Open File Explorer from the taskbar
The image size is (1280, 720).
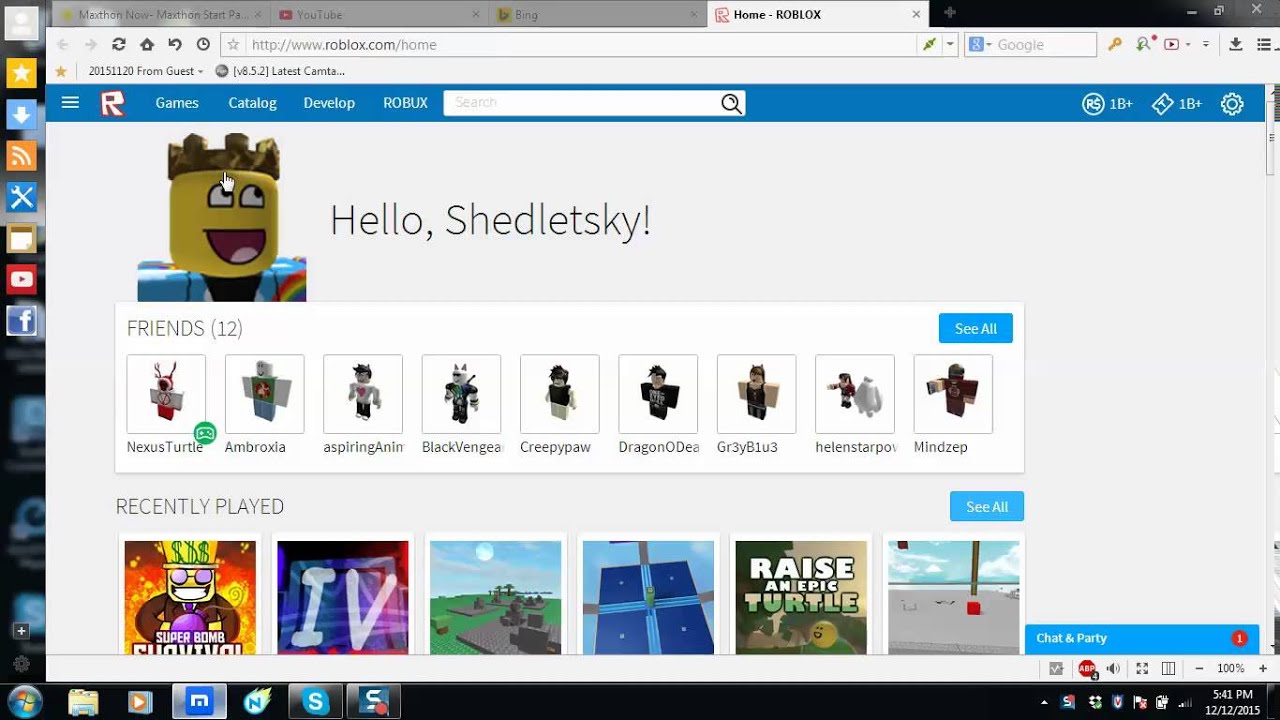tap(84, 701)
